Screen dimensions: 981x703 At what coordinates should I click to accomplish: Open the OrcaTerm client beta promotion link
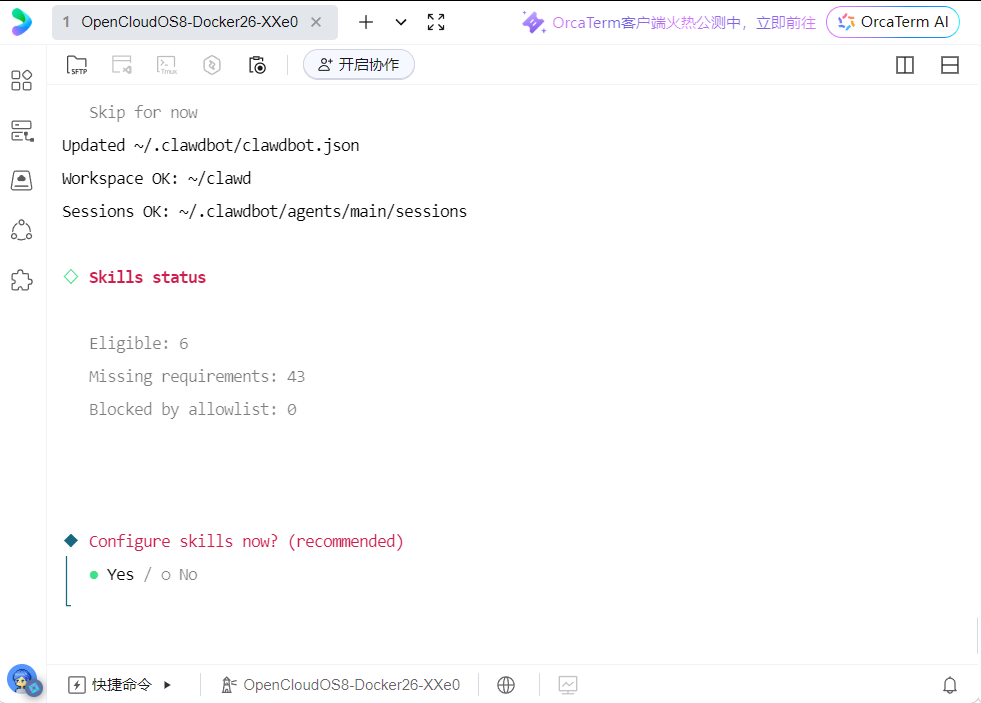tap(668, 23)
